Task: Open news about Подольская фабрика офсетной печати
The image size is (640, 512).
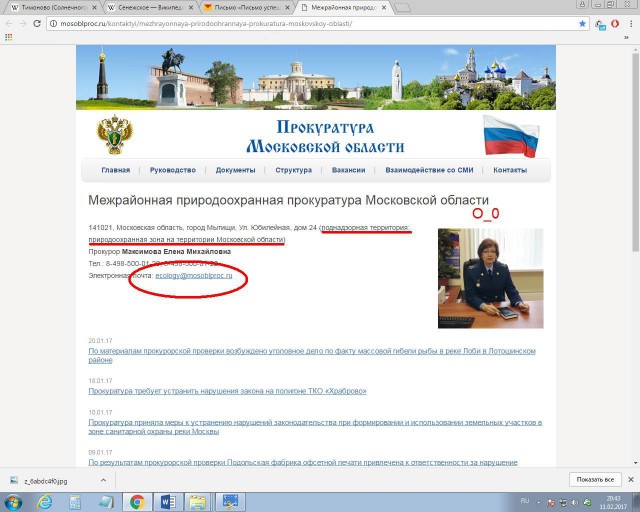Action: coord(303,463)
